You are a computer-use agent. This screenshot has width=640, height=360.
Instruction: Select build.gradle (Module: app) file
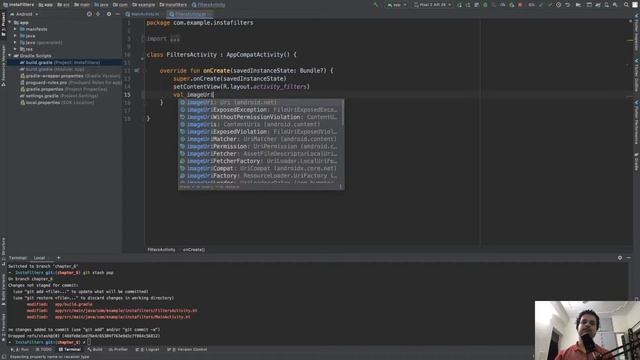point(64,69)
